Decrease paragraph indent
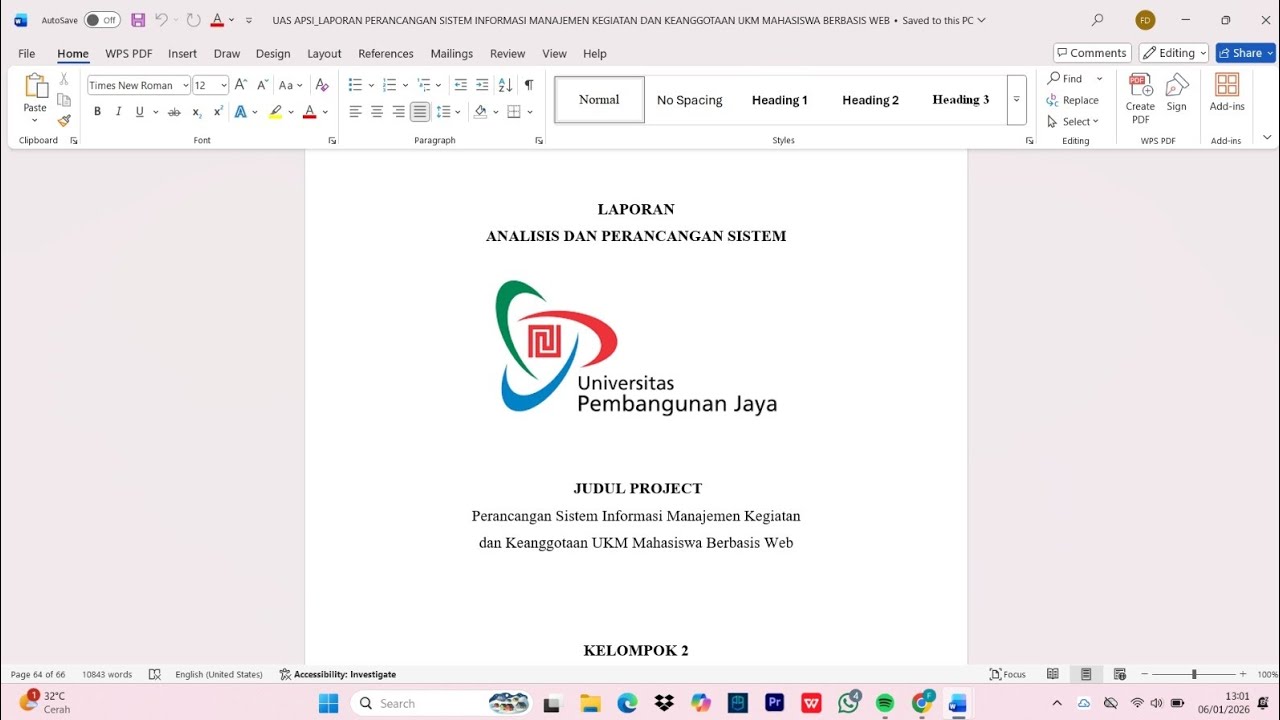1280x720 pixels. 460,85
